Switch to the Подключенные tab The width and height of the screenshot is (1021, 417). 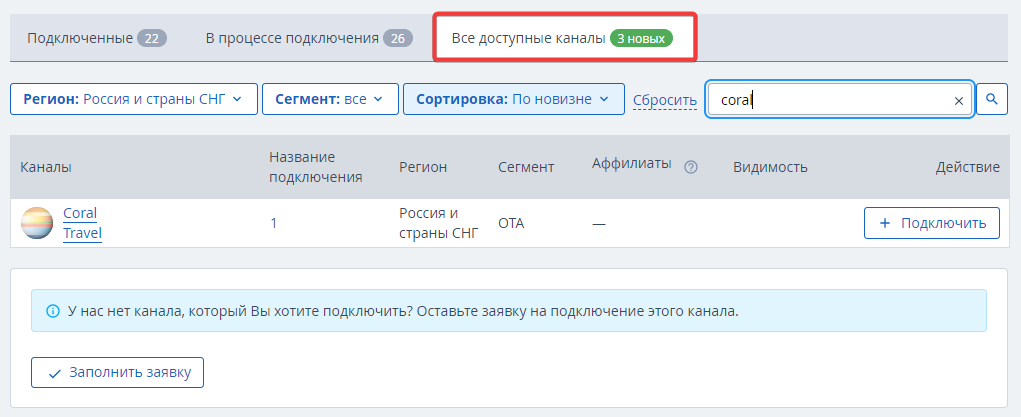[96, 38]
